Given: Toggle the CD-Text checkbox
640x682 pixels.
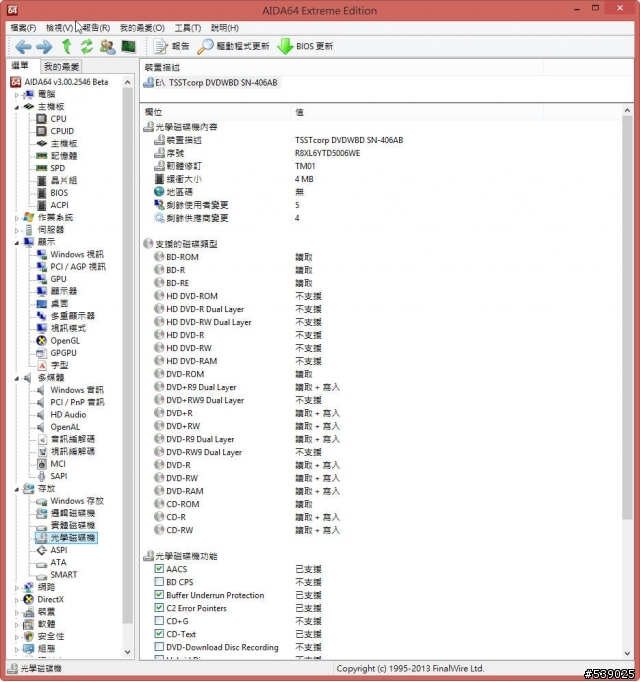Looking at the screenshot, I should [159, 634].
